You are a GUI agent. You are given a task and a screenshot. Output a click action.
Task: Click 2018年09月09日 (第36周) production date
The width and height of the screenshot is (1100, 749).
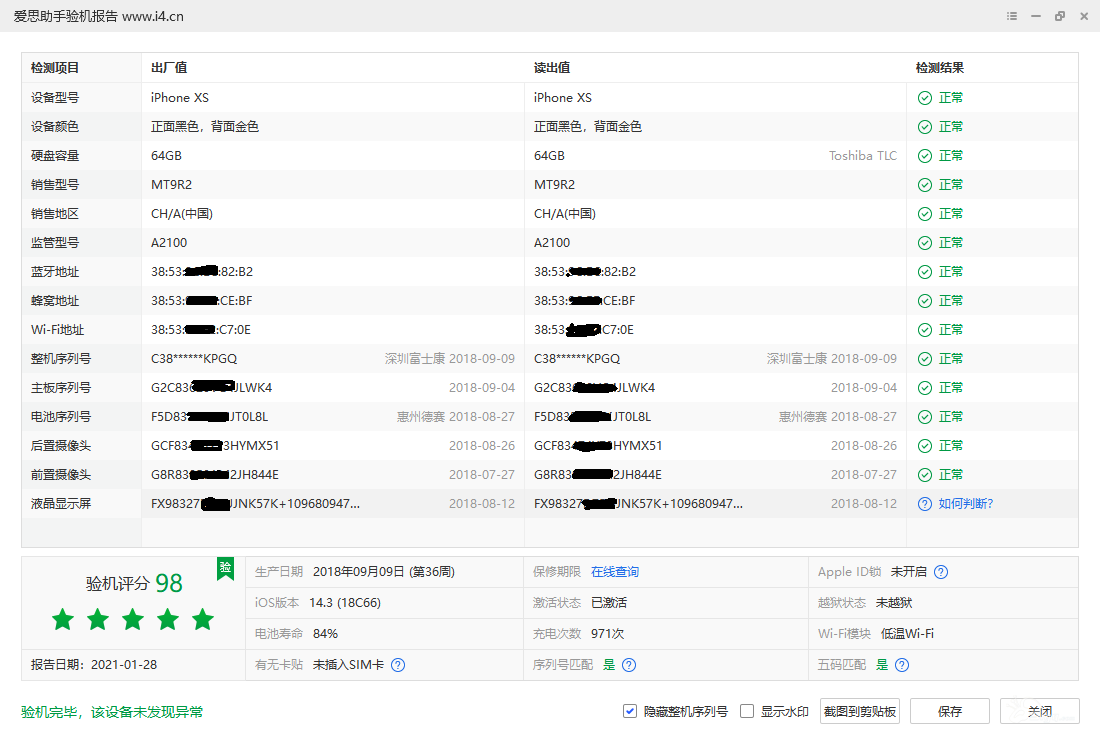(x=384, y=572)
